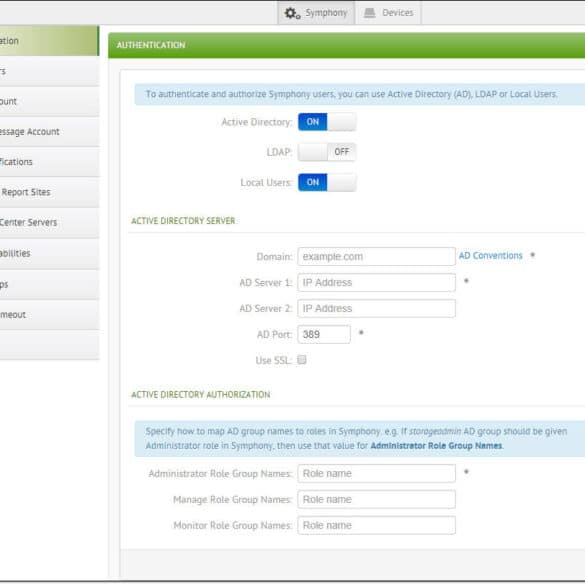
Task: Turn off the Active Directory switch
Action: pyautogui.click(x=327, y=122)
